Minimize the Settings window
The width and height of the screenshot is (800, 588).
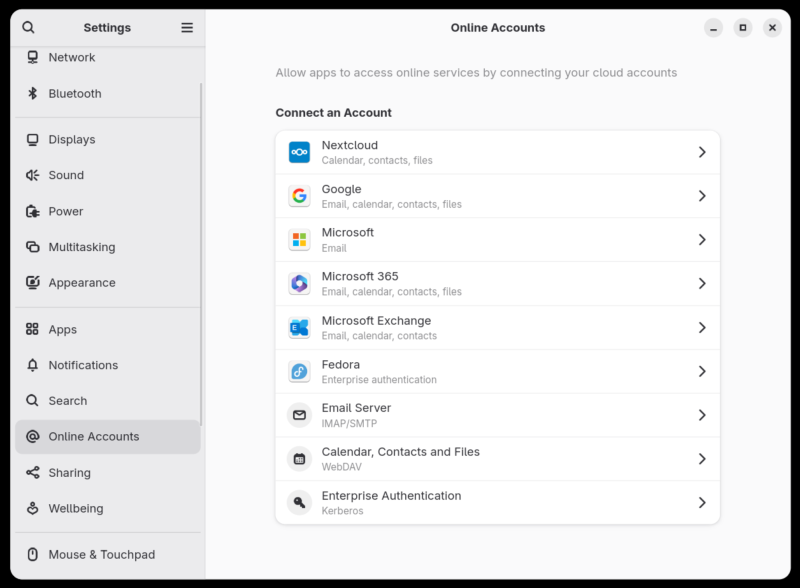point(713,28)
